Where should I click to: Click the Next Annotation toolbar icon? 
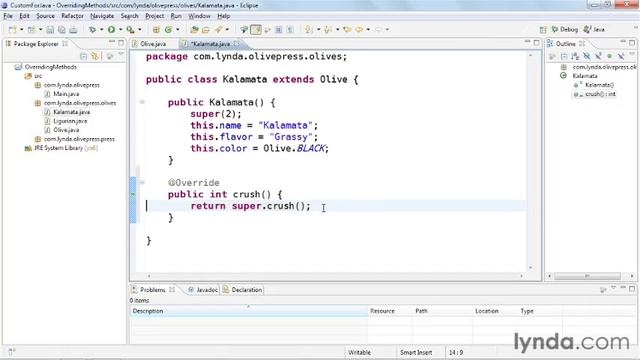(309, 29)
